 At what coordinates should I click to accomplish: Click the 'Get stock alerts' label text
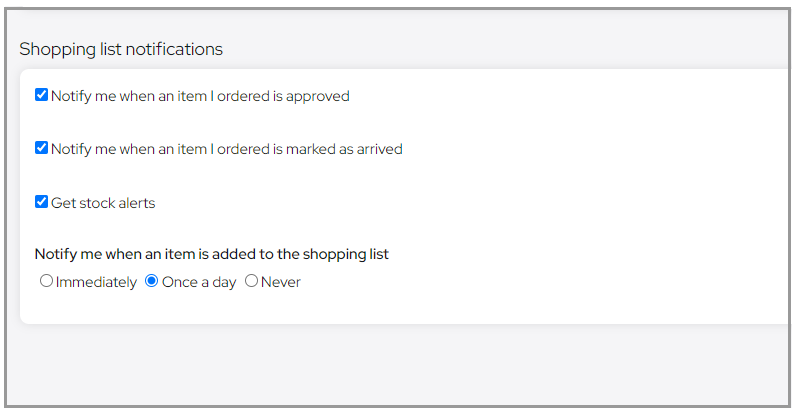[x=103, y=203]
